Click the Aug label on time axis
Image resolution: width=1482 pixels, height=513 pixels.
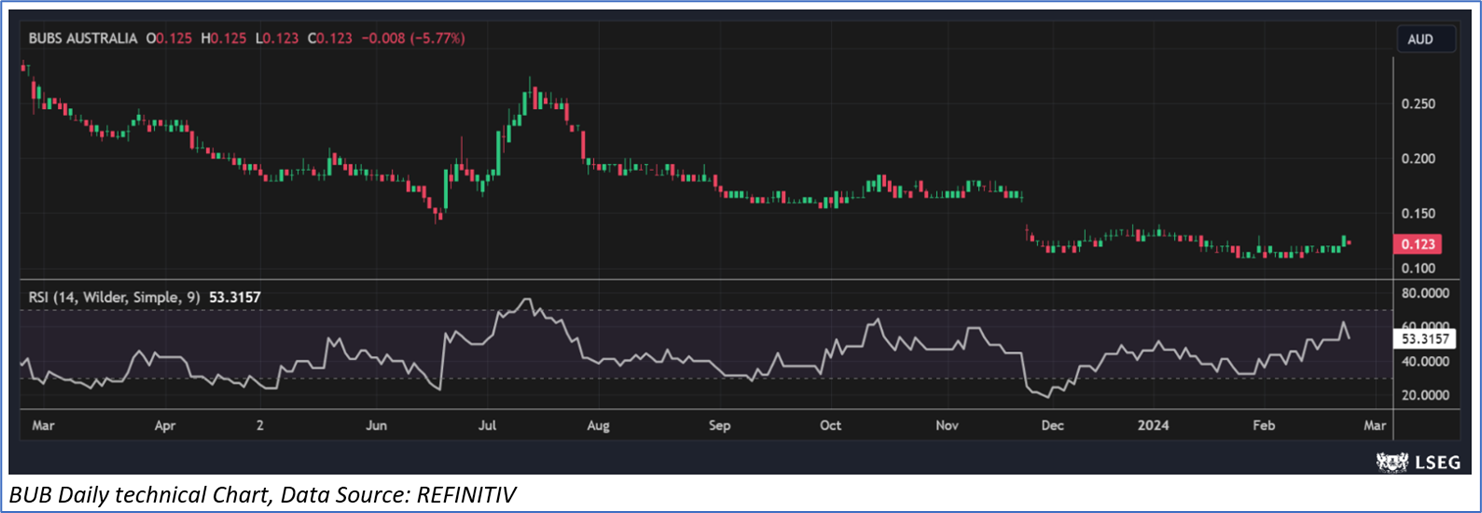[598, 425]
